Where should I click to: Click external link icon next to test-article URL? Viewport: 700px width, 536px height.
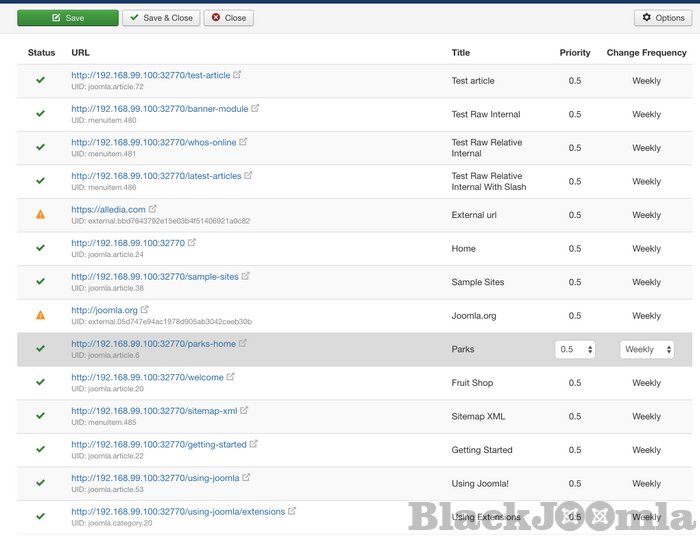237,75
